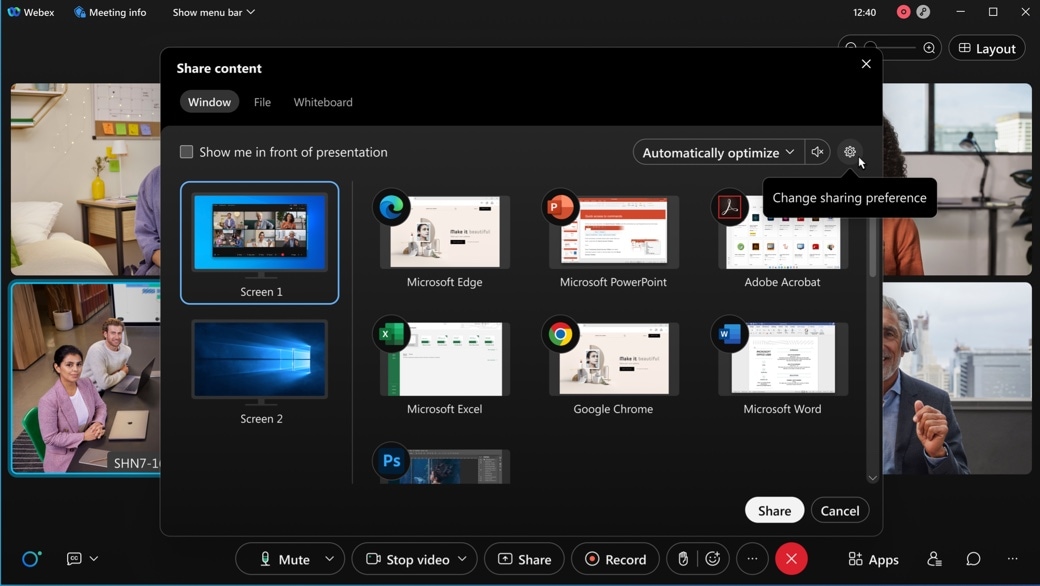Click the Share confirmation button

(x=773, y=510)
